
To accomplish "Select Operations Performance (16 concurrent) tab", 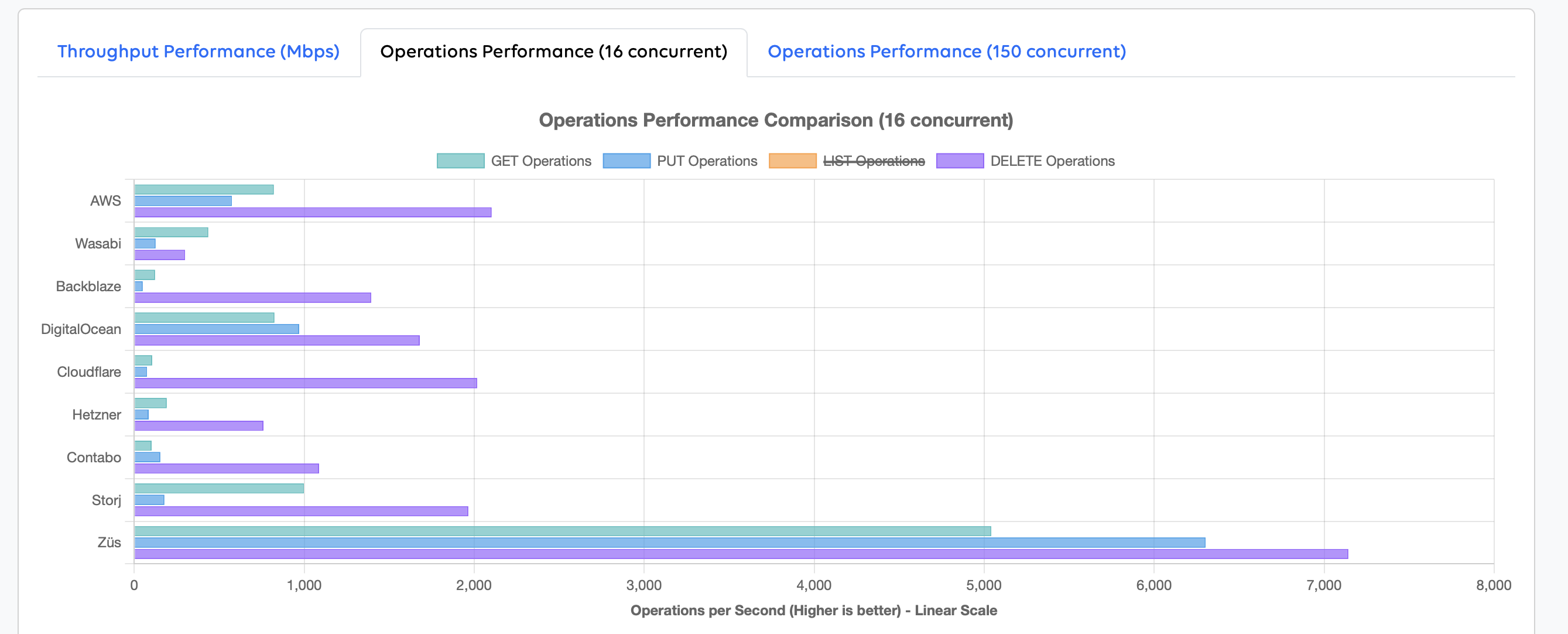I will tap(553, 52).
